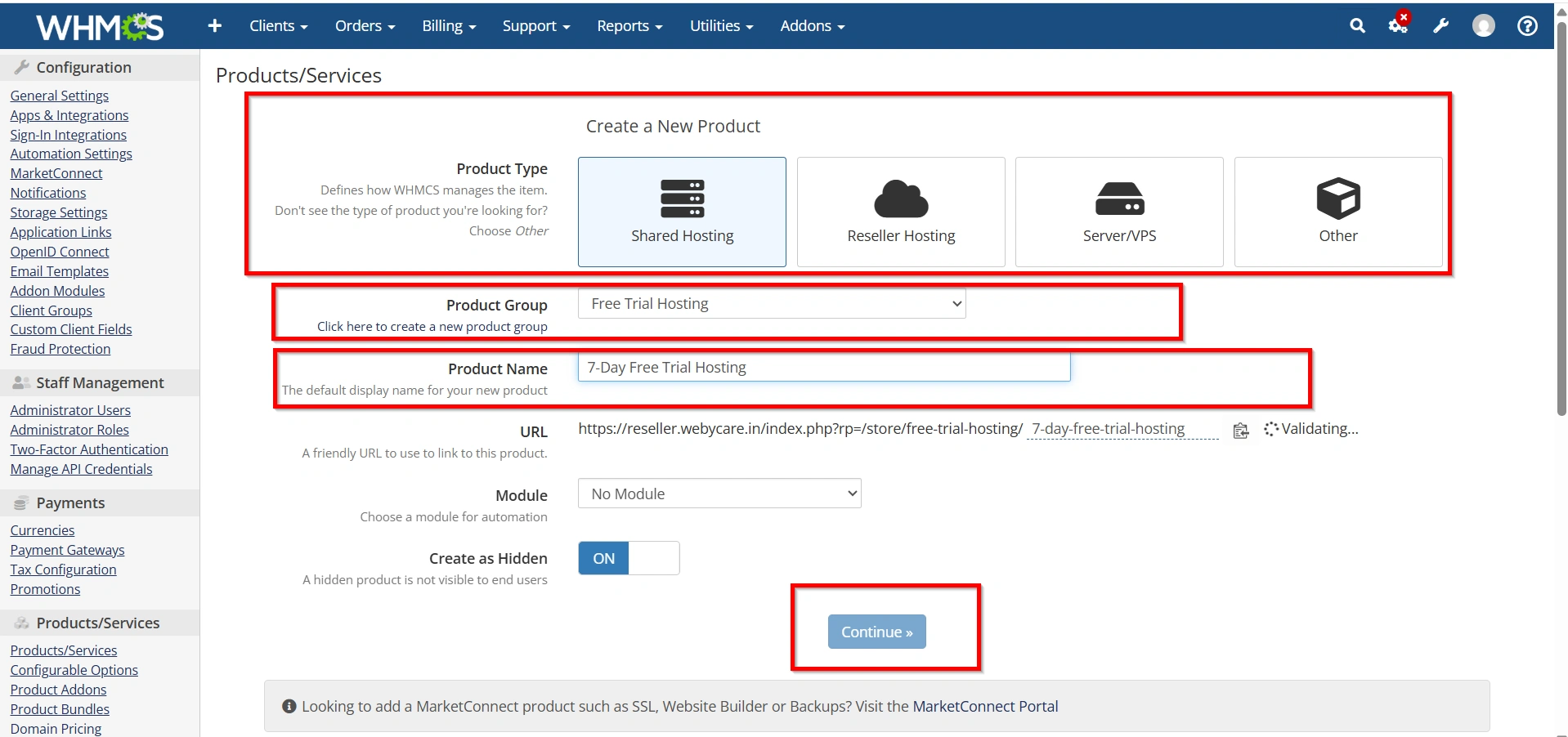Open Promotions
Screen dimensions: 1568x737
click(45, 589)
